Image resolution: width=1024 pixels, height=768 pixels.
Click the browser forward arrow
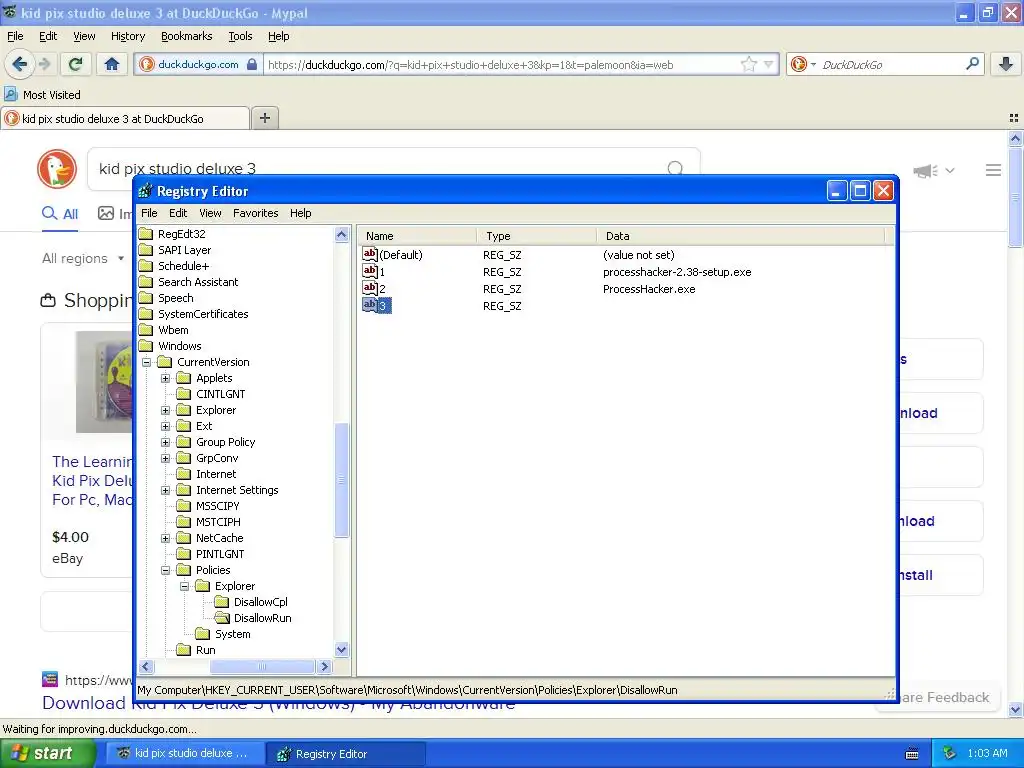45,64
